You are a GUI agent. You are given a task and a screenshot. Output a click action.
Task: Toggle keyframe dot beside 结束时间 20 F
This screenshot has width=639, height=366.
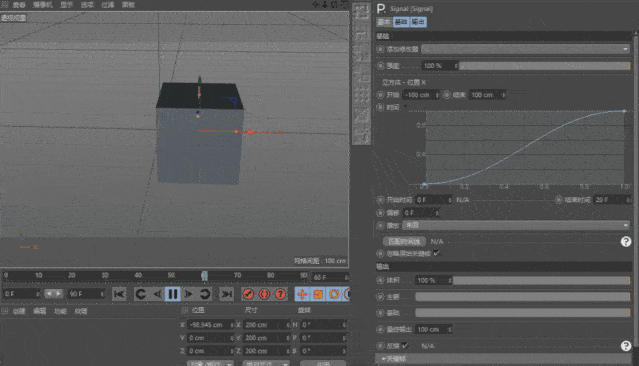(x=559, y=200)
